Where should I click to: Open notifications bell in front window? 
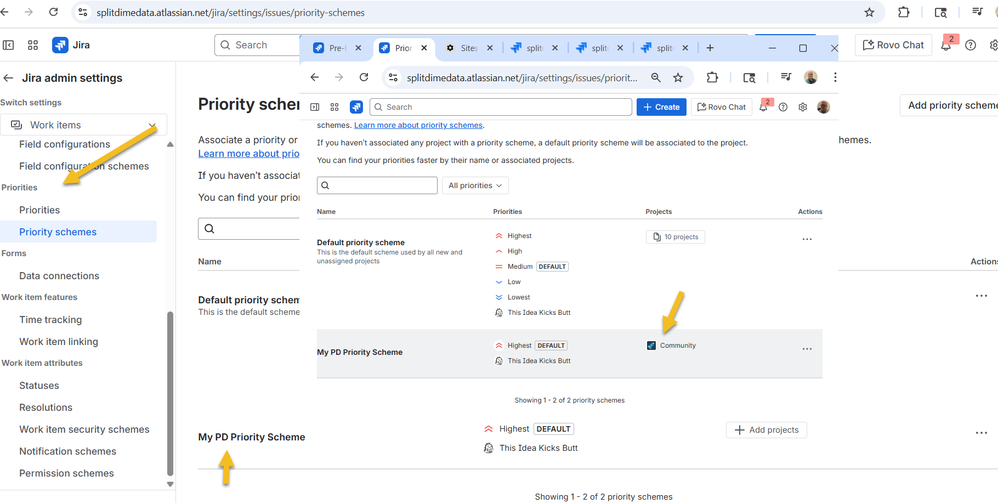click(764, 107)
